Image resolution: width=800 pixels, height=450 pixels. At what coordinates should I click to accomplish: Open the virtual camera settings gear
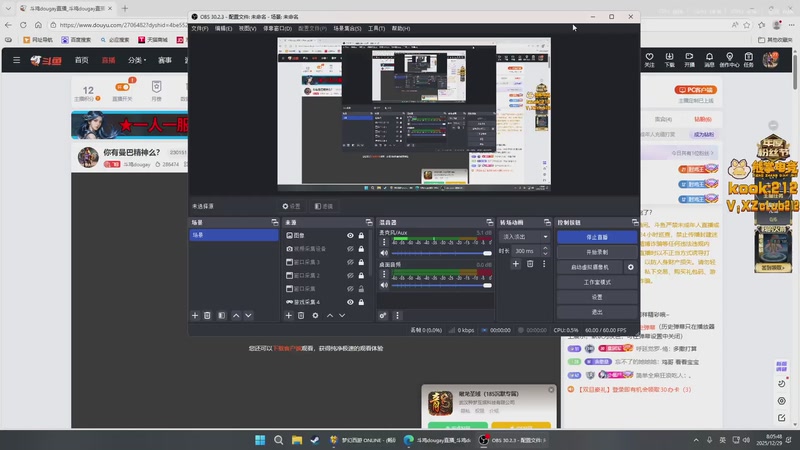pos(631,267)
